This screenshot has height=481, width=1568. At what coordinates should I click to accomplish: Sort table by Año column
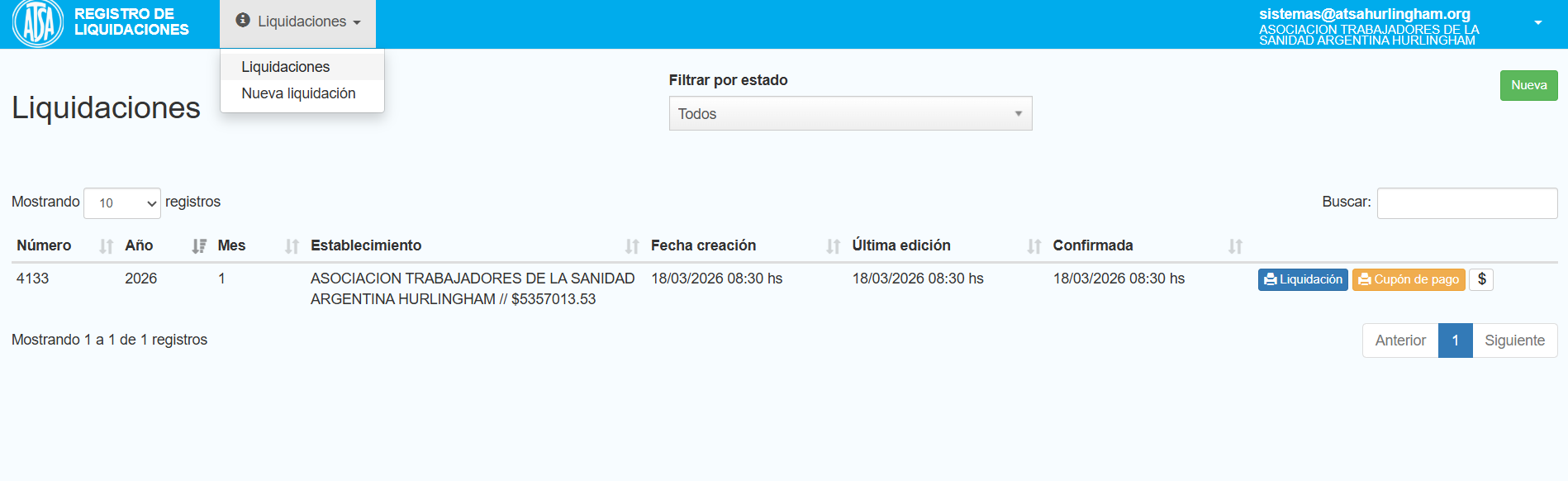pyautogui.click(x=165, y=245)
